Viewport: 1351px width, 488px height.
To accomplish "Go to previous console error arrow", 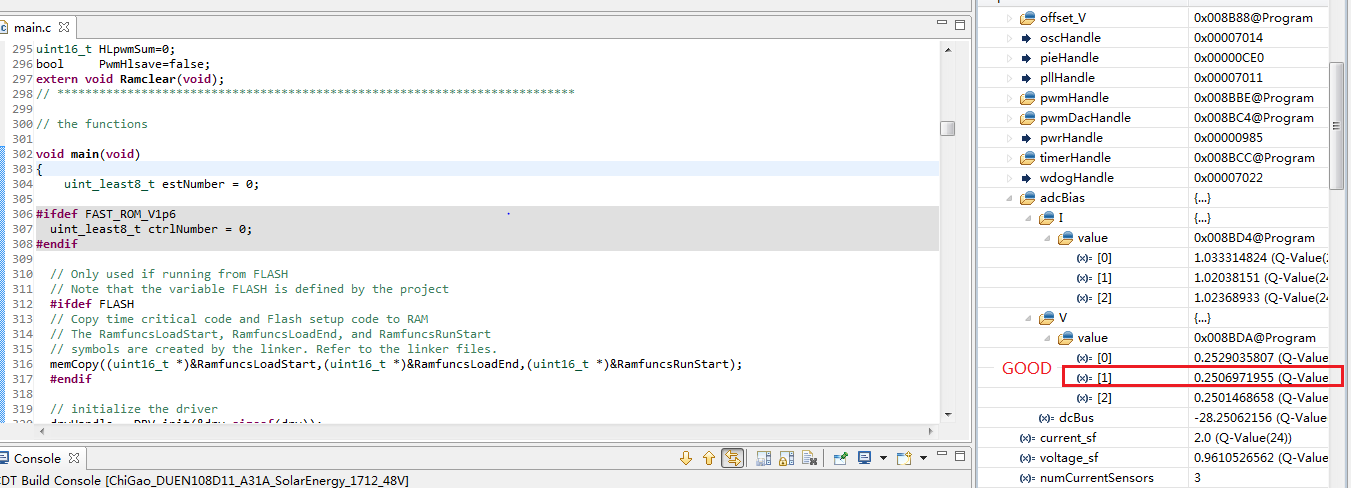I will [709, 458].
